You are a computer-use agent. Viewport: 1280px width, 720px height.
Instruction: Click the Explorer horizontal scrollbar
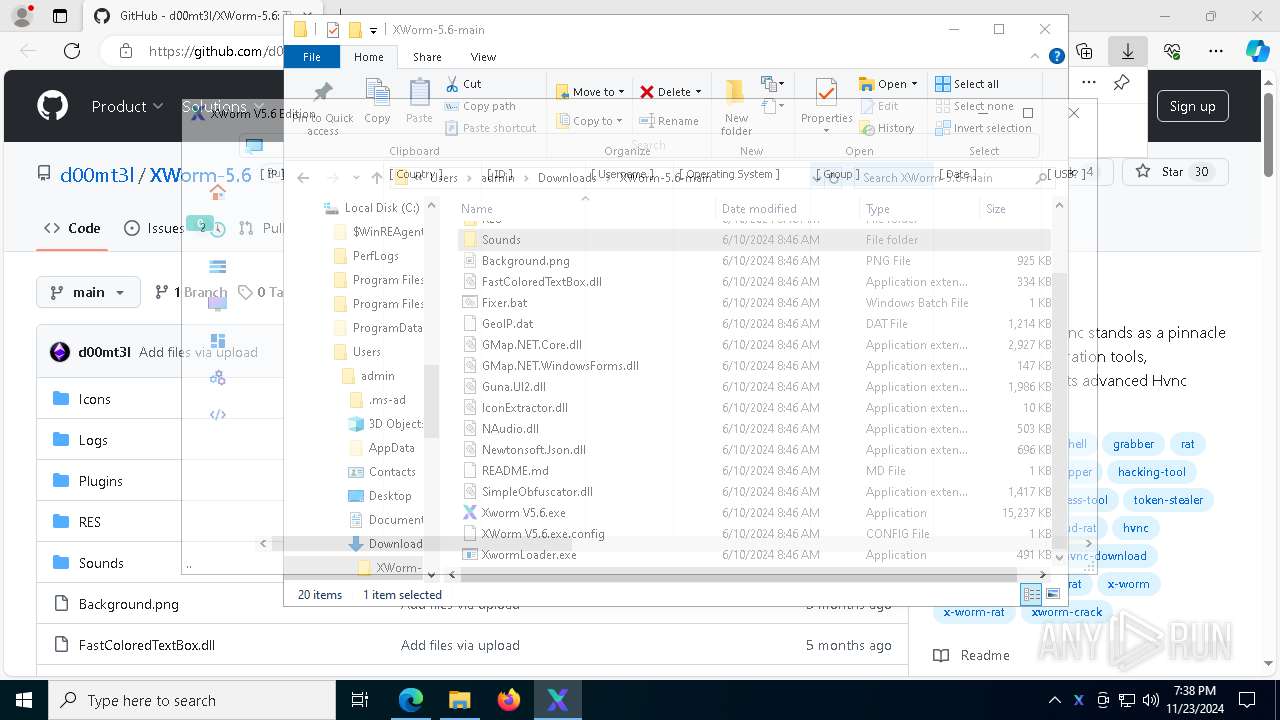tap(738, 575)
